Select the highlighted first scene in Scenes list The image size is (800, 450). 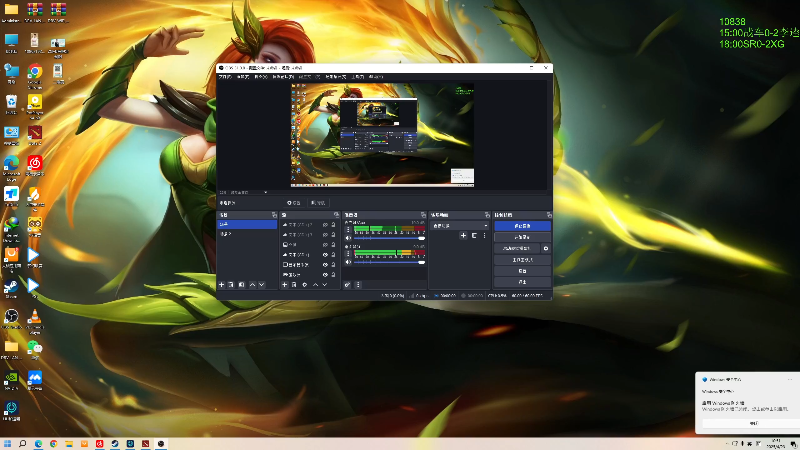247,224
